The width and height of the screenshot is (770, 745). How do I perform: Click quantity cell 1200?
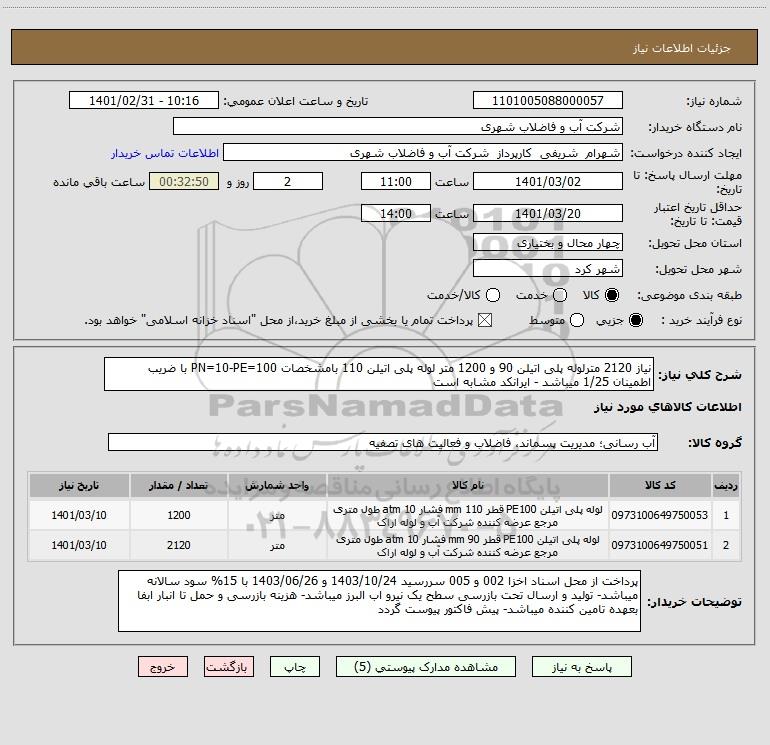click(x=179, y=515)
